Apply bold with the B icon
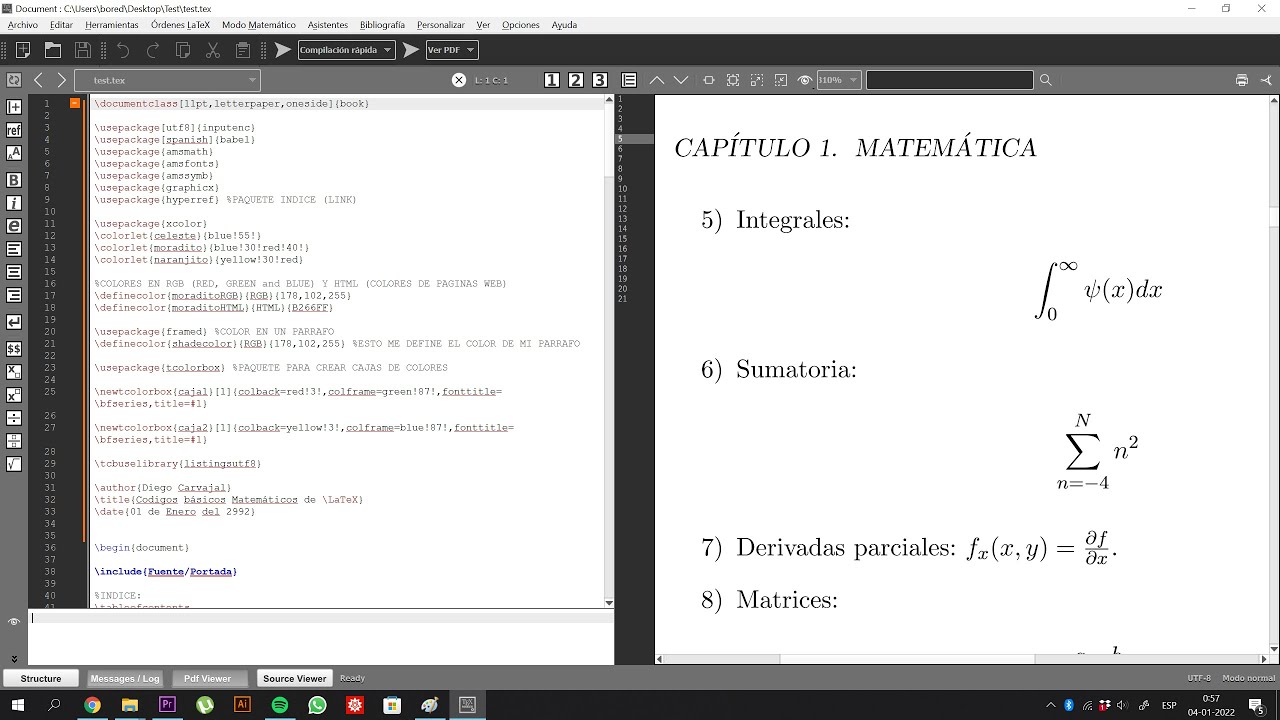1280x720 pixels. click(x=14, y=180)
